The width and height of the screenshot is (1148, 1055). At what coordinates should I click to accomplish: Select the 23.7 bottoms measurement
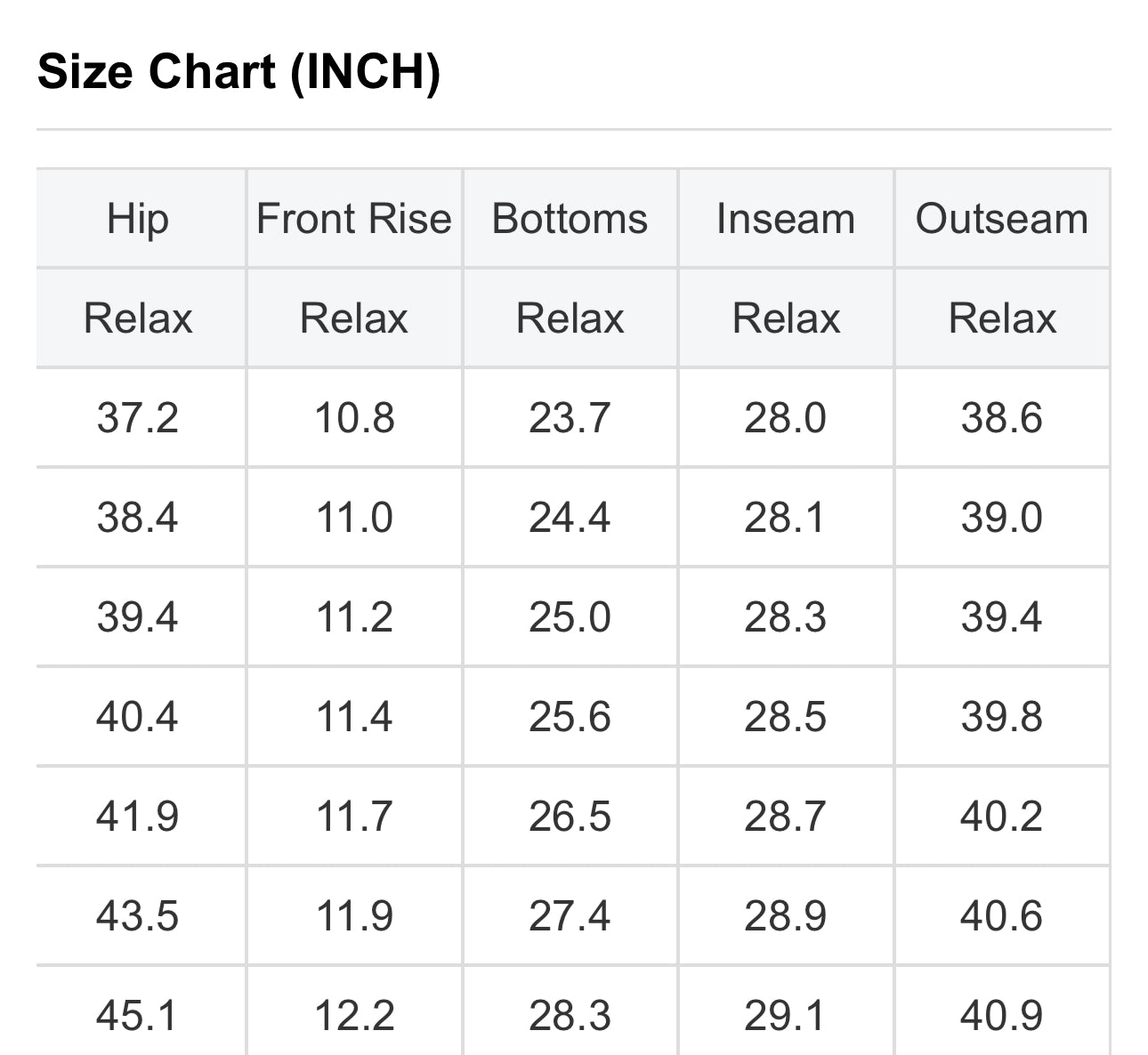click(570, 418)
